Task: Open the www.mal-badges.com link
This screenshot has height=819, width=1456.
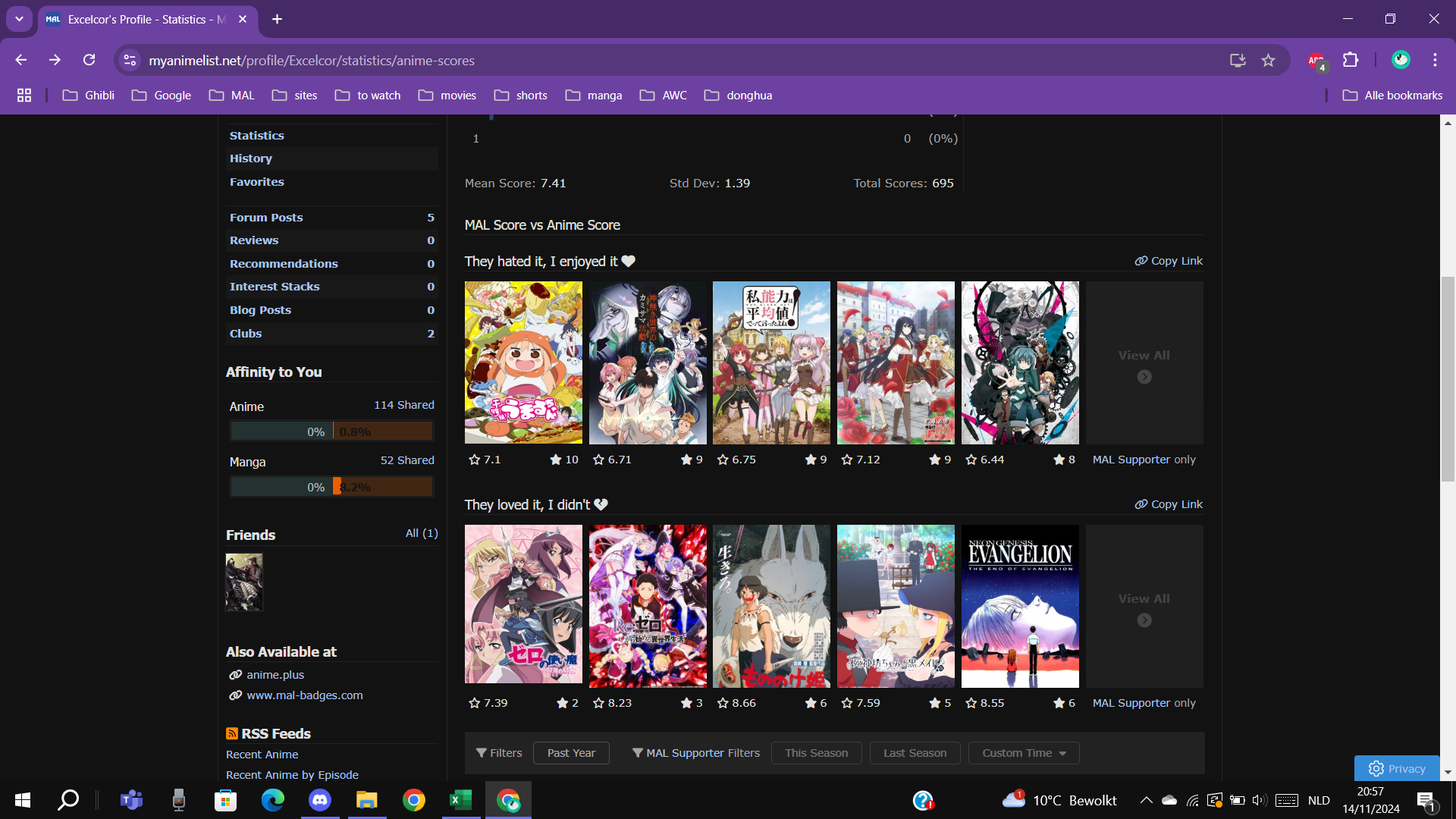Action: click(304, 695)
